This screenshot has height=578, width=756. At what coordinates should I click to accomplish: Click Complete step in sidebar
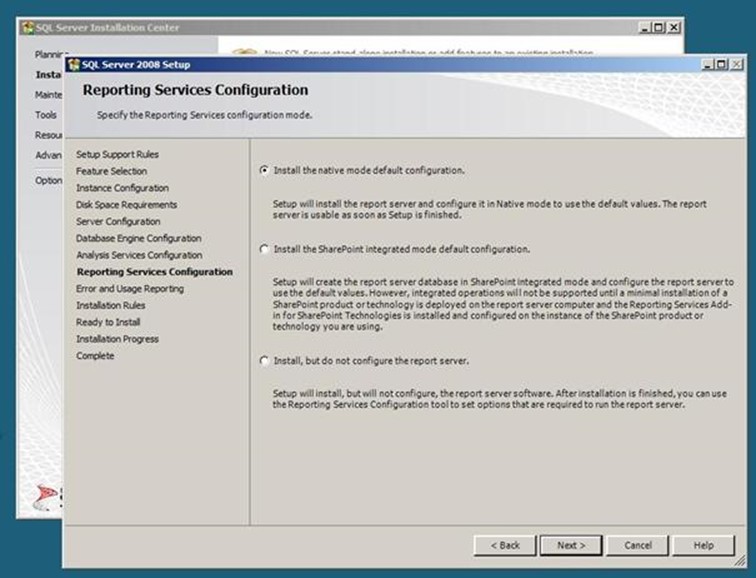(95, 356)
